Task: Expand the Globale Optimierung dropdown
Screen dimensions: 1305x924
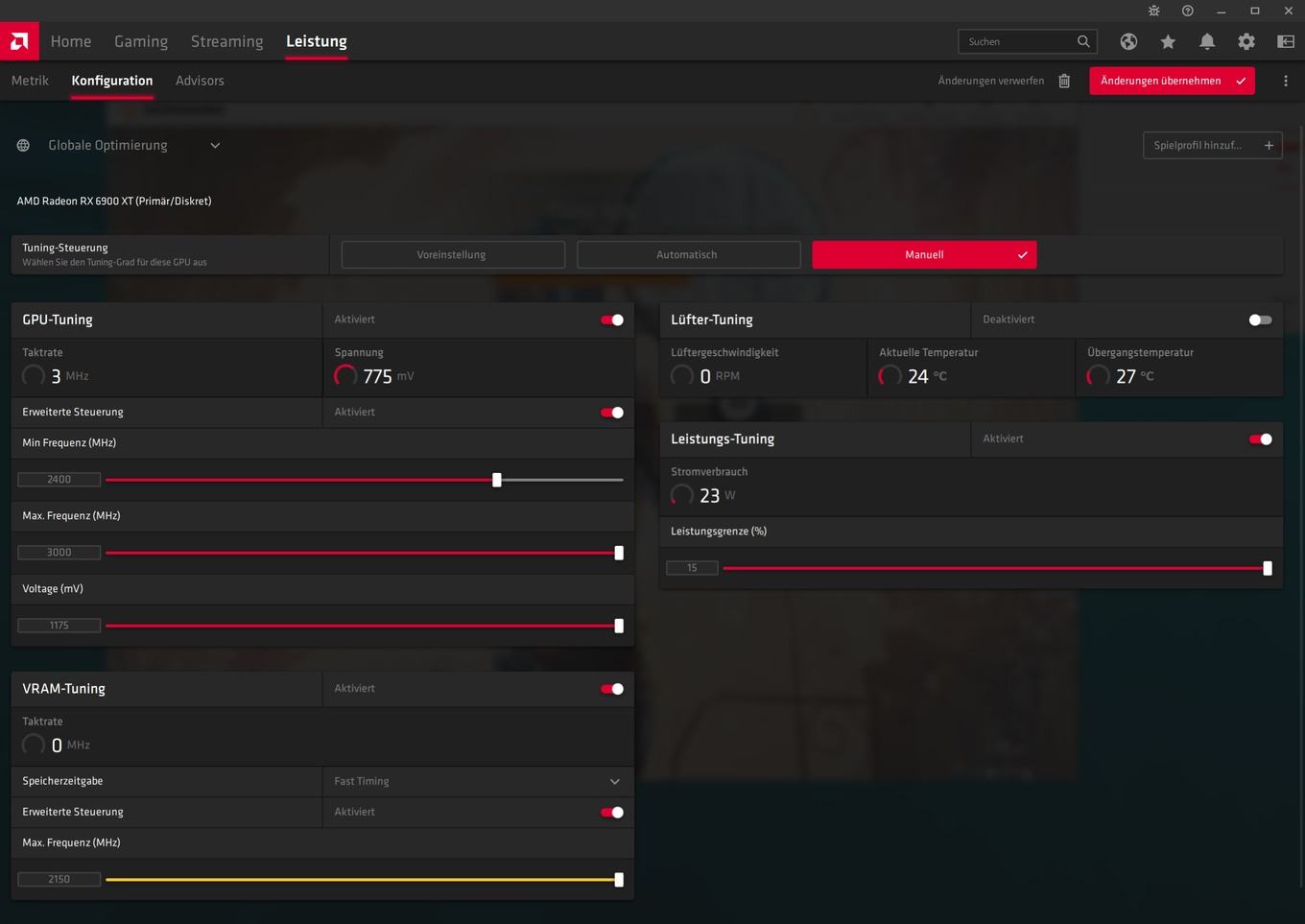Action: click(x=215, y=146)
